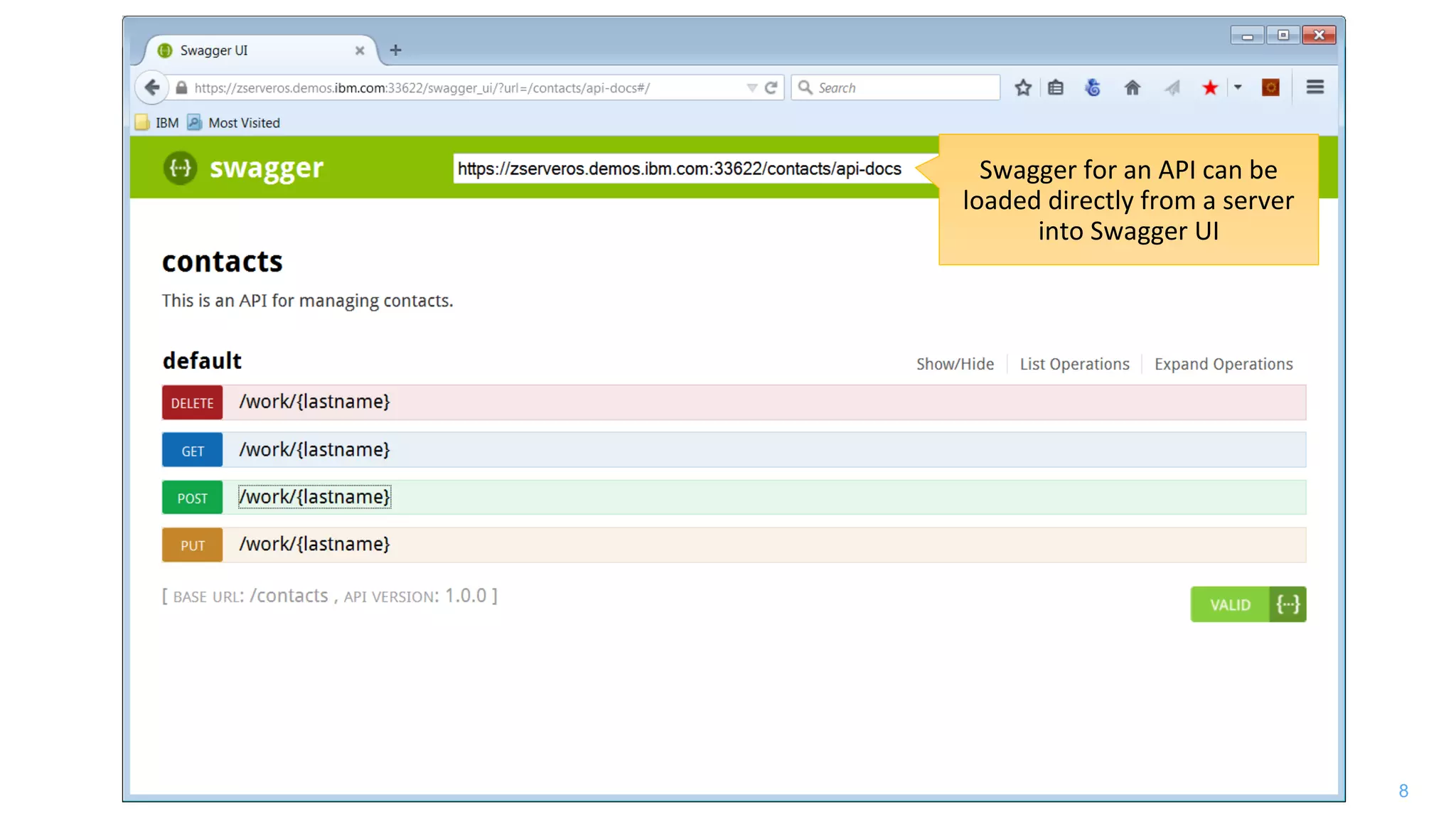This screenshot has width=1456, height=819.
Task: Go back with the browser back arrow
Action: [151, 87]
